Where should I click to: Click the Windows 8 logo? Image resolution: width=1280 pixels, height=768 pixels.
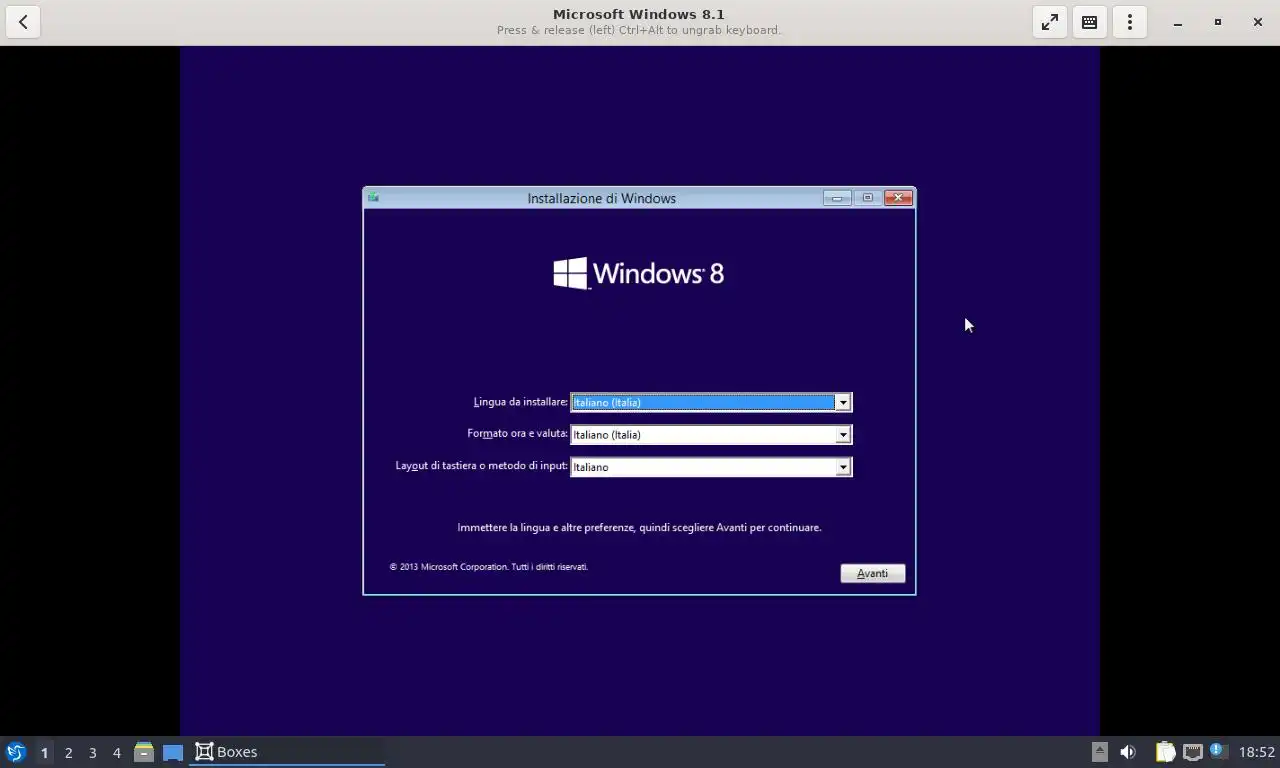pos(639,273)
